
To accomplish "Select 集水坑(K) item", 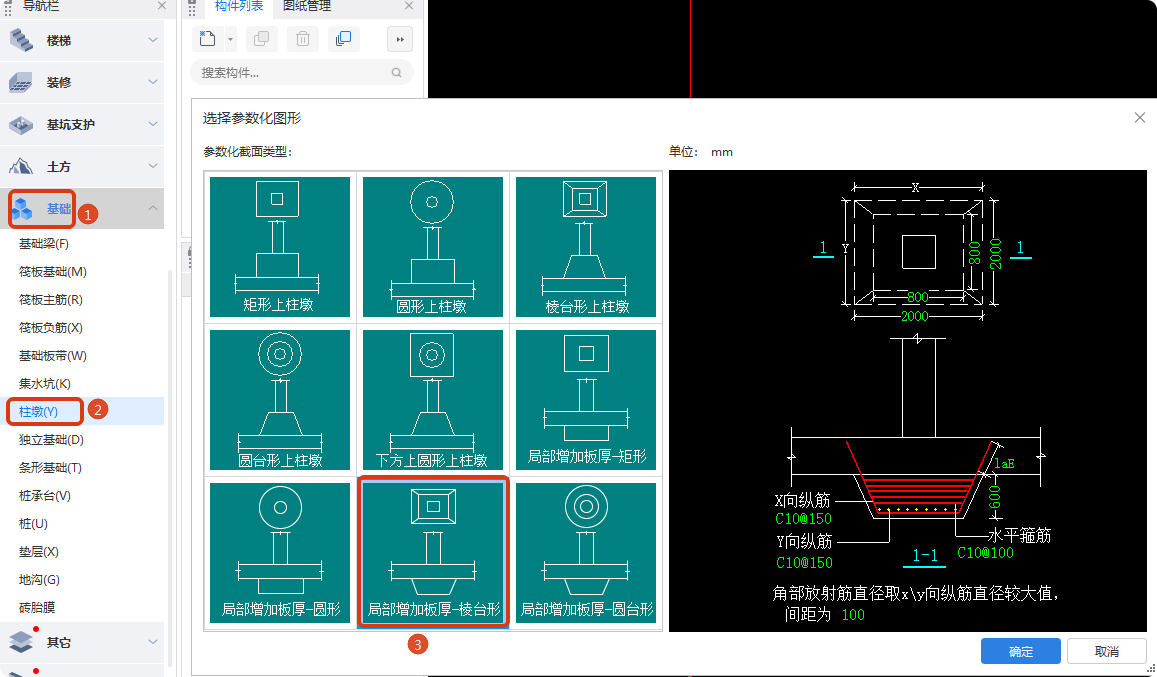I will click(x=44, y=384).
